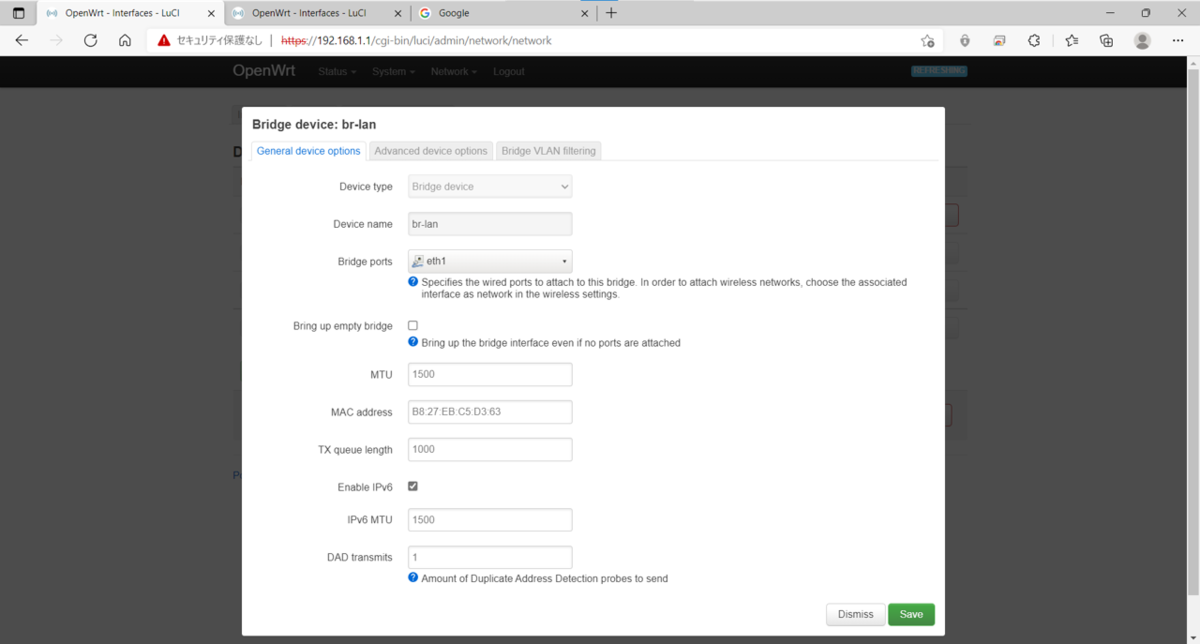The width and height of the screenshot is (1200, 644).
Task: Click the help icon under Bridge ports
Action: tap(413, 282)
